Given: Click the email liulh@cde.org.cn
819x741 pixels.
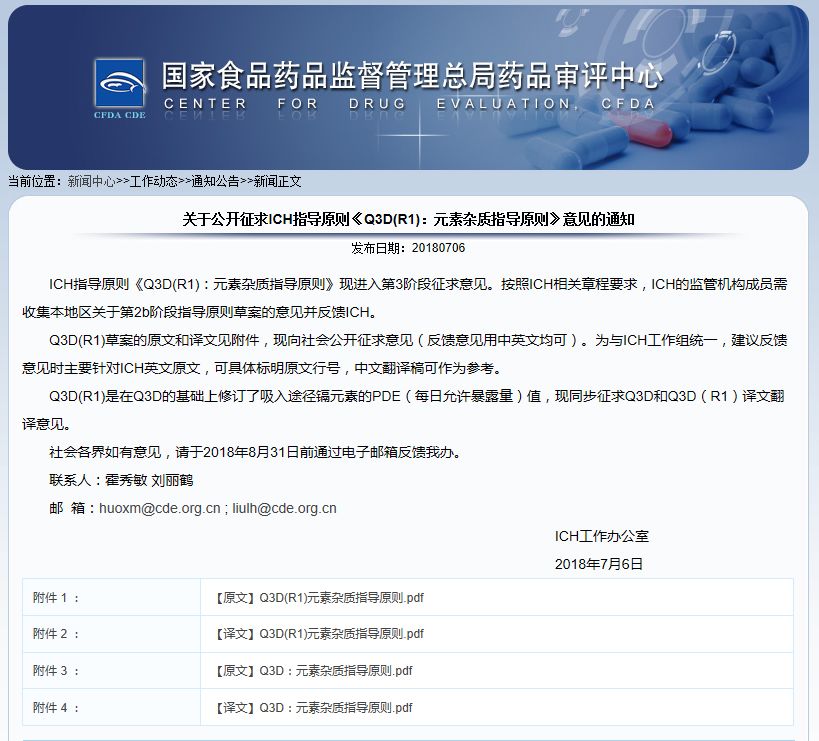Looking at the screenshot, I should (x=285, y=508).
